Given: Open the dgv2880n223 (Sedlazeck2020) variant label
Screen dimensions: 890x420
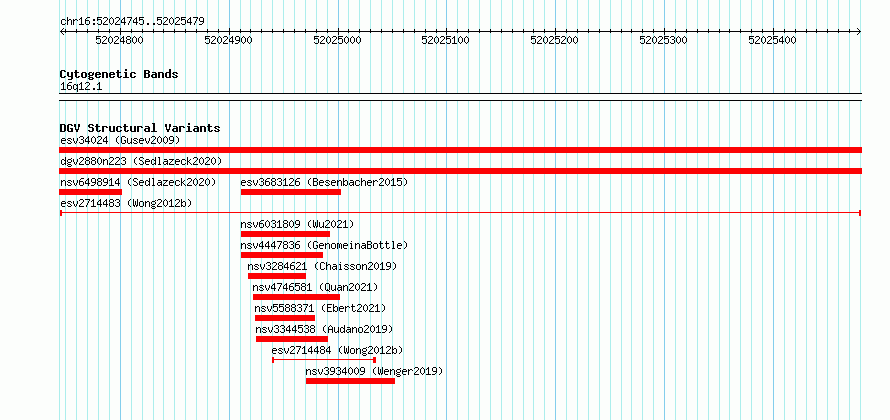Looking at the screenshot, I should (141, 161).
